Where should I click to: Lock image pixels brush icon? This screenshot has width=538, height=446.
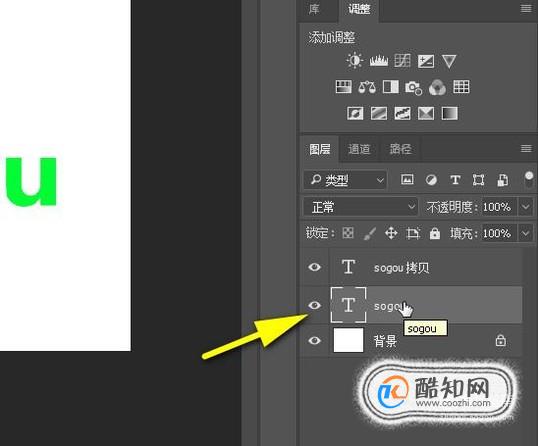click(369, 234)
